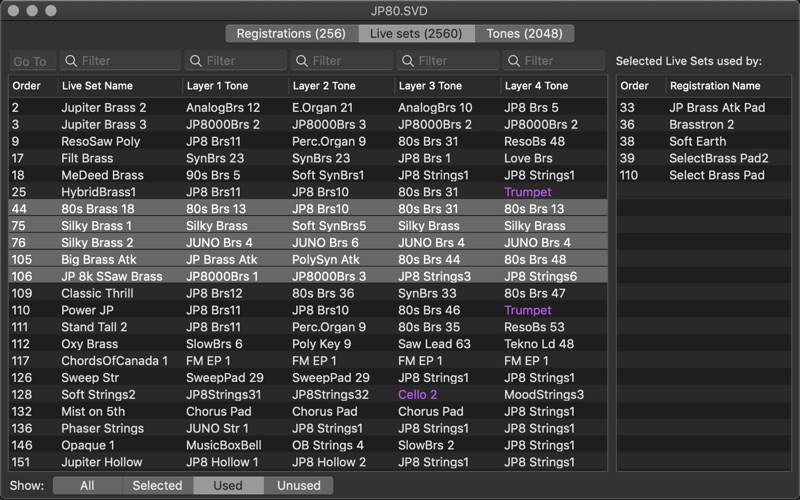
Task: Select the Classic Thrill live set
Action: coord(308,293)
